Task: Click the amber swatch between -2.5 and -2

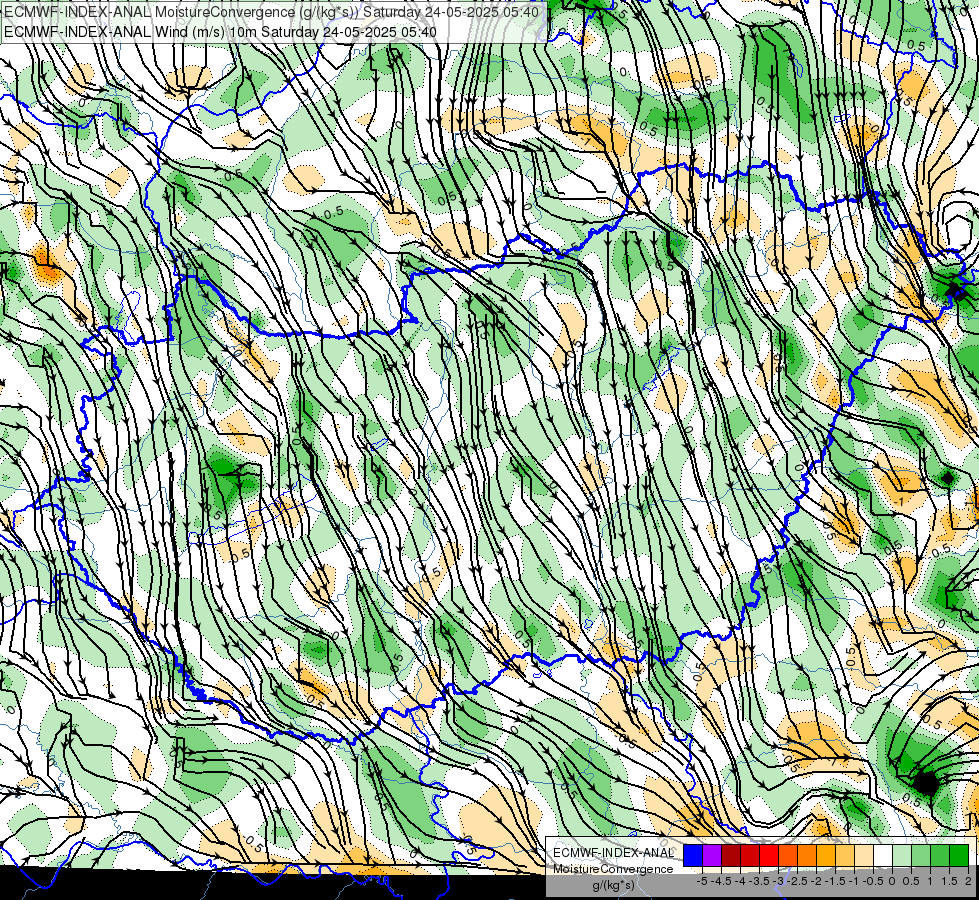Action: coord(807,855)
